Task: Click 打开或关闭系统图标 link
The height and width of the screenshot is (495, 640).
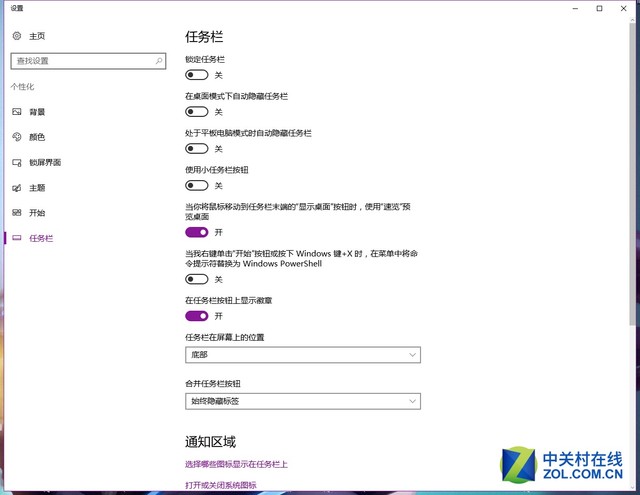Action: pos(221,485)
